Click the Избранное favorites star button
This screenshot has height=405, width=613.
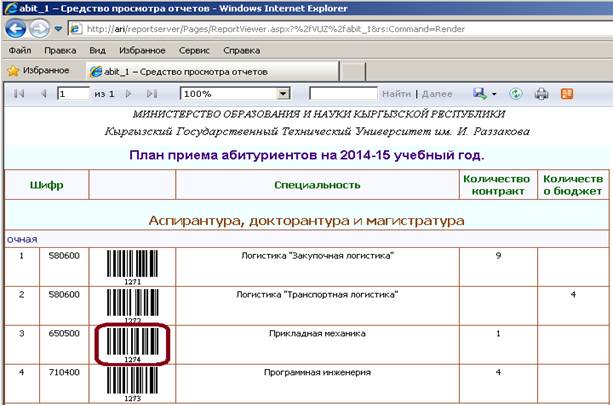[38, 71]
